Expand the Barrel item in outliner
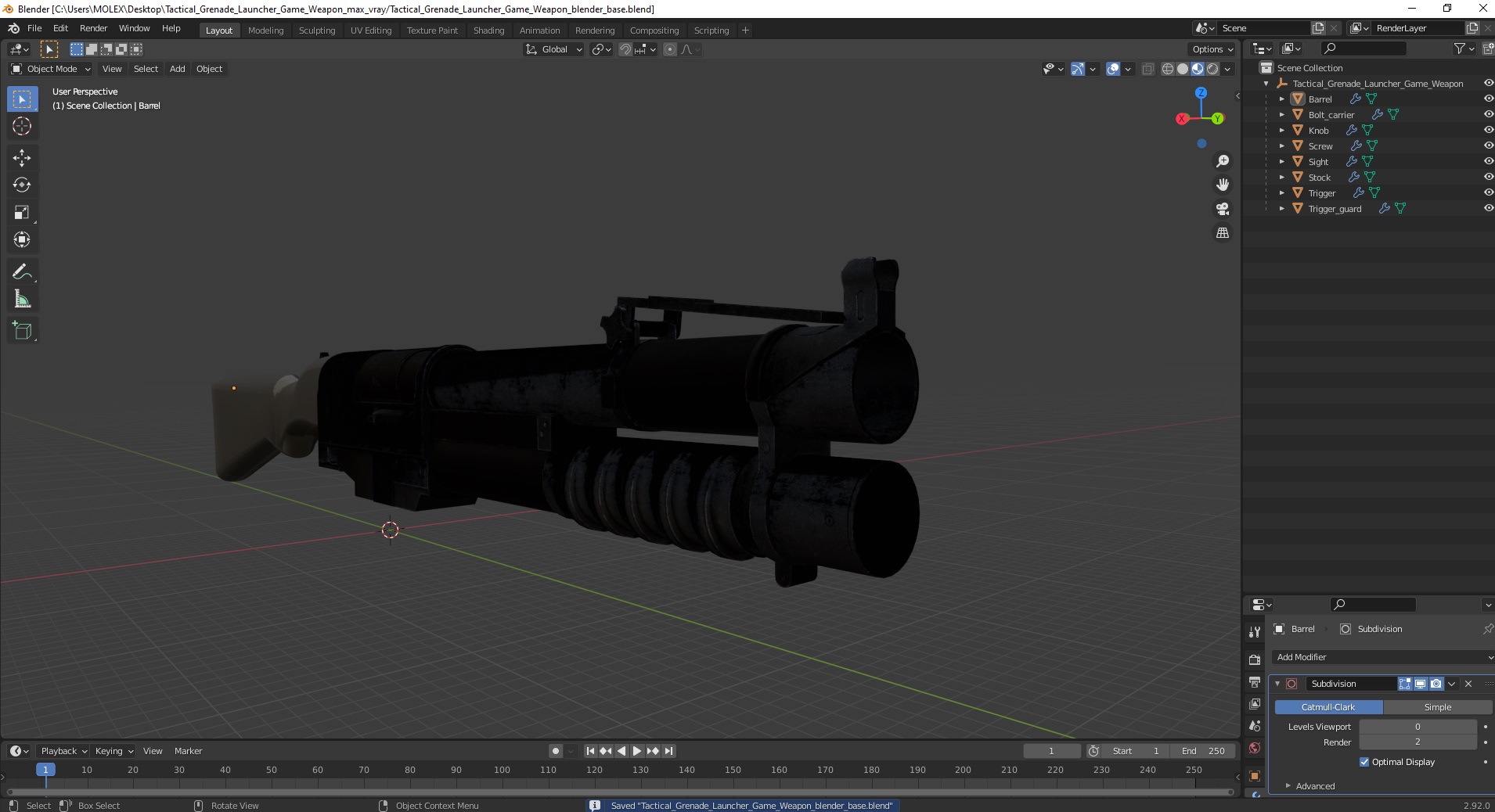The width and height of the screenshot is (1495, 812). click(1281, 99)
